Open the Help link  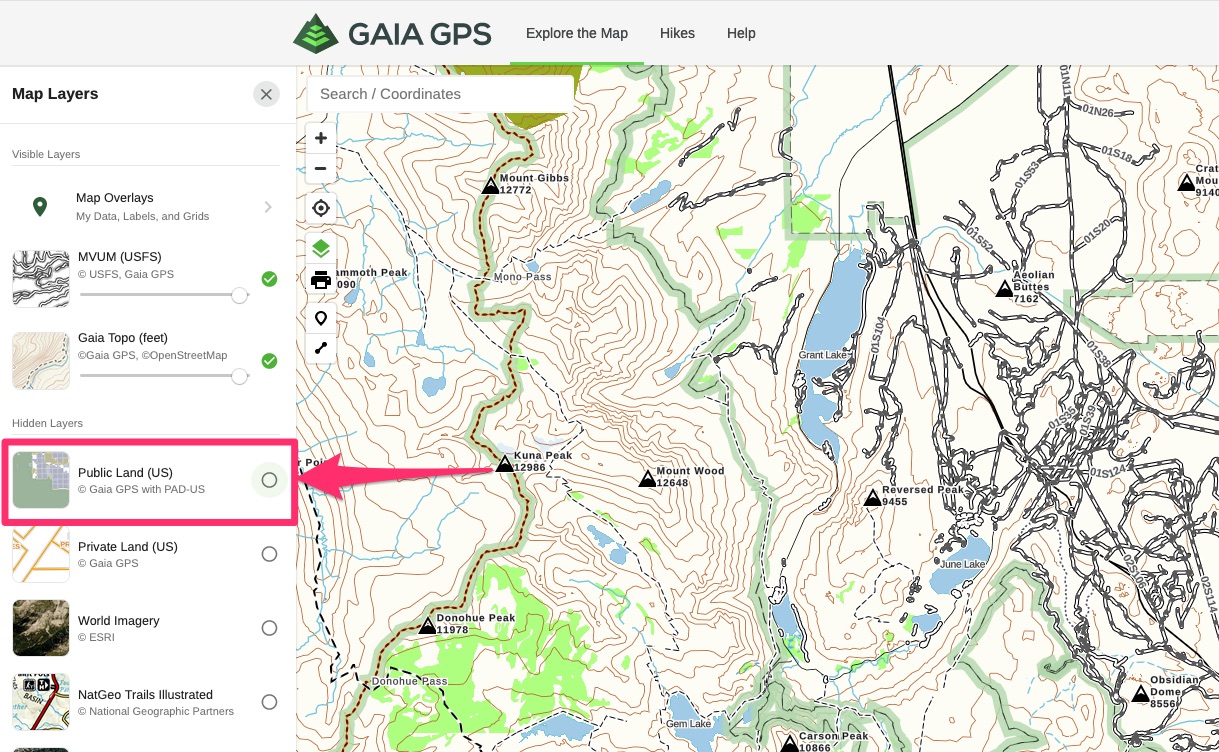point(741,33)
